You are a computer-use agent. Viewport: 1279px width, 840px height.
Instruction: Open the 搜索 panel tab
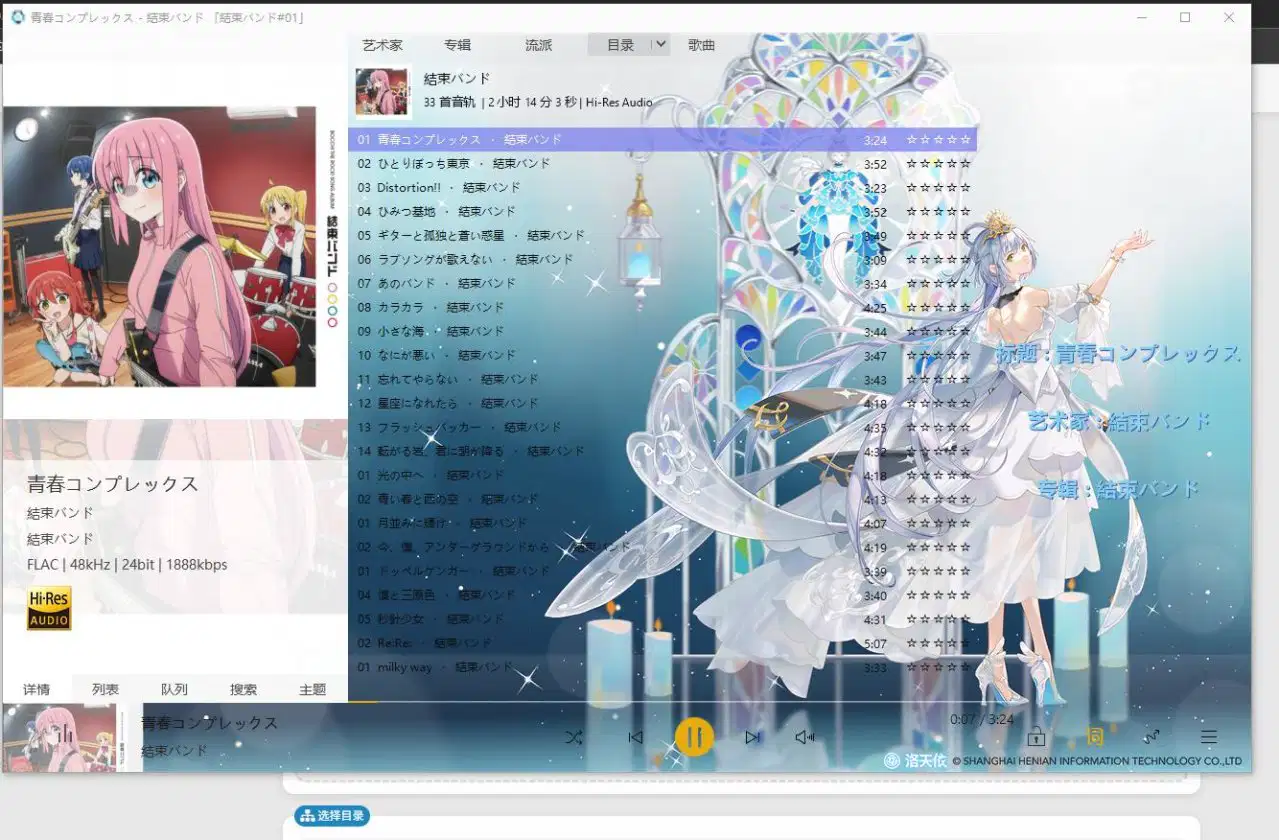tap(244, 689)
